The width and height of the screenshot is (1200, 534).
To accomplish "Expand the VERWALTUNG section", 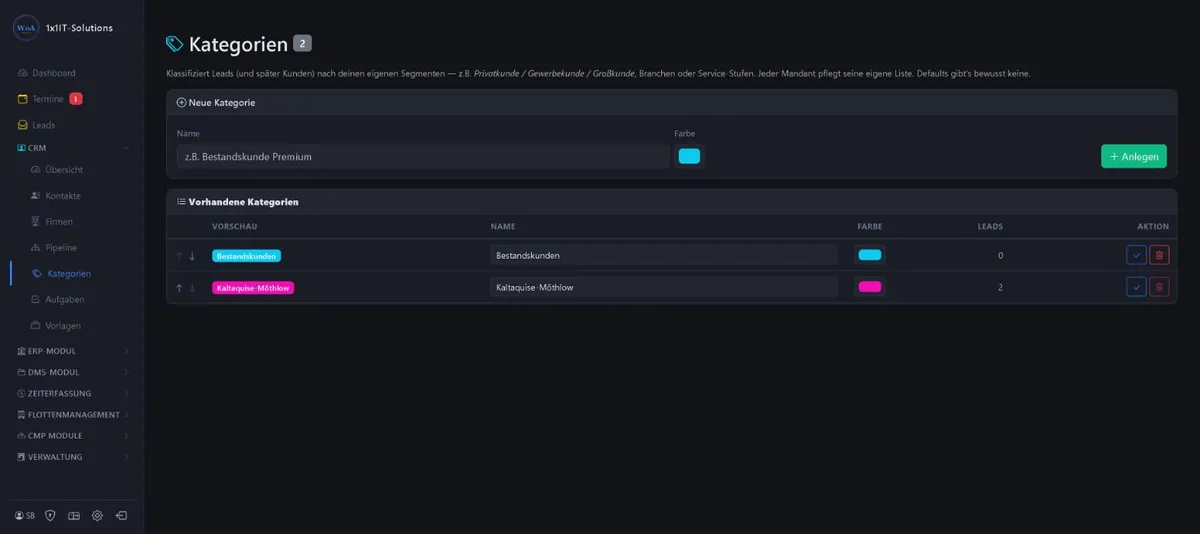I will [72, 457].
